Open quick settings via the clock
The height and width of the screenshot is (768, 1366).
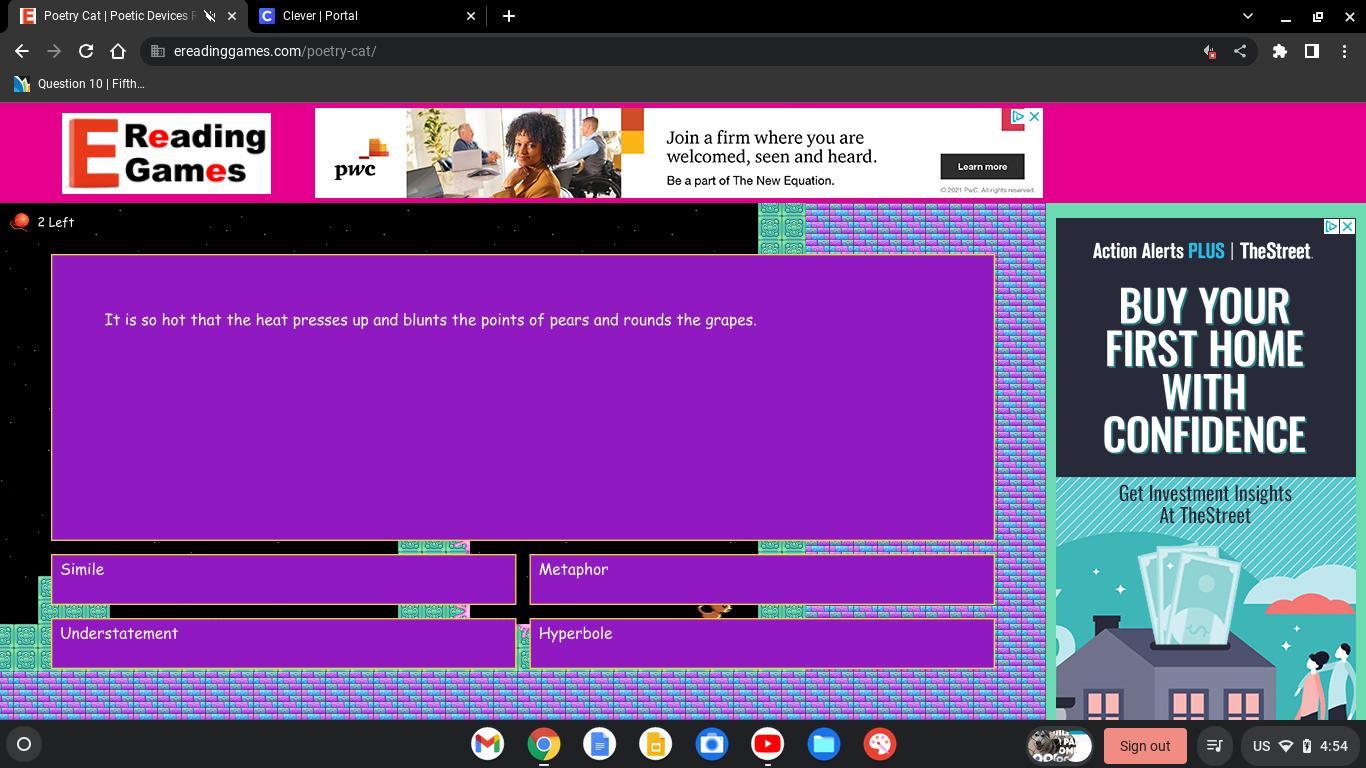point(1334,746)
